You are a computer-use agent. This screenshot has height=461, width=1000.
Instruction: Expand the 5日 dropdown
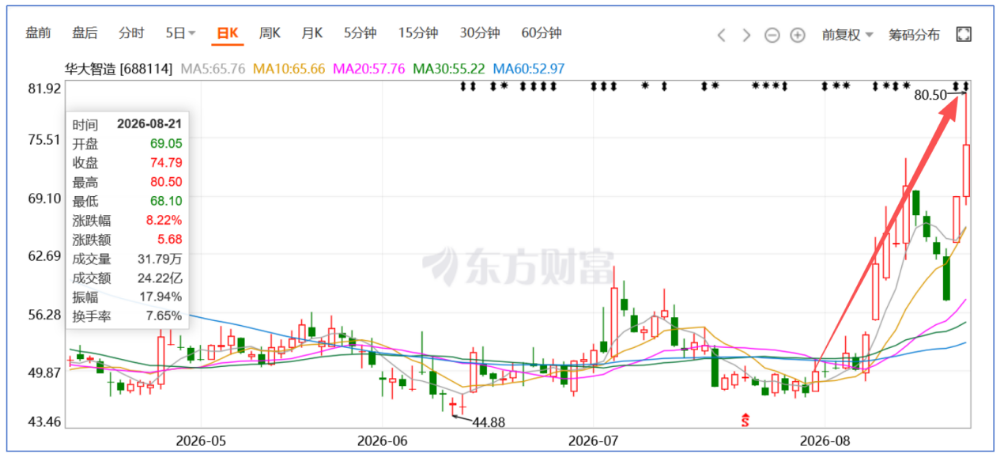pos(180,34)
